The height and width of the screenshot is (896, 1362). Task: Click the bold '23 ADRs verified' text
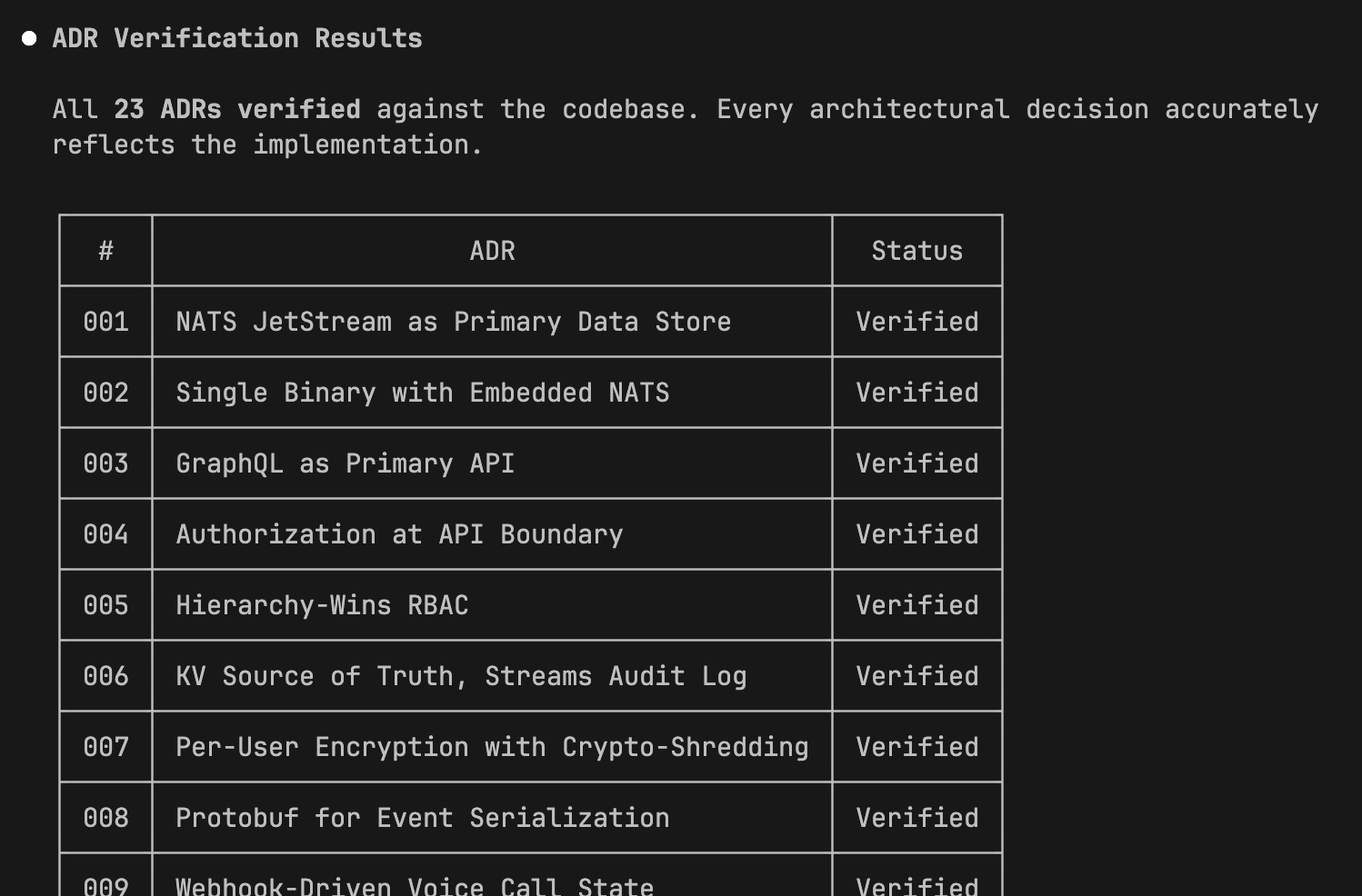(237, 109)
